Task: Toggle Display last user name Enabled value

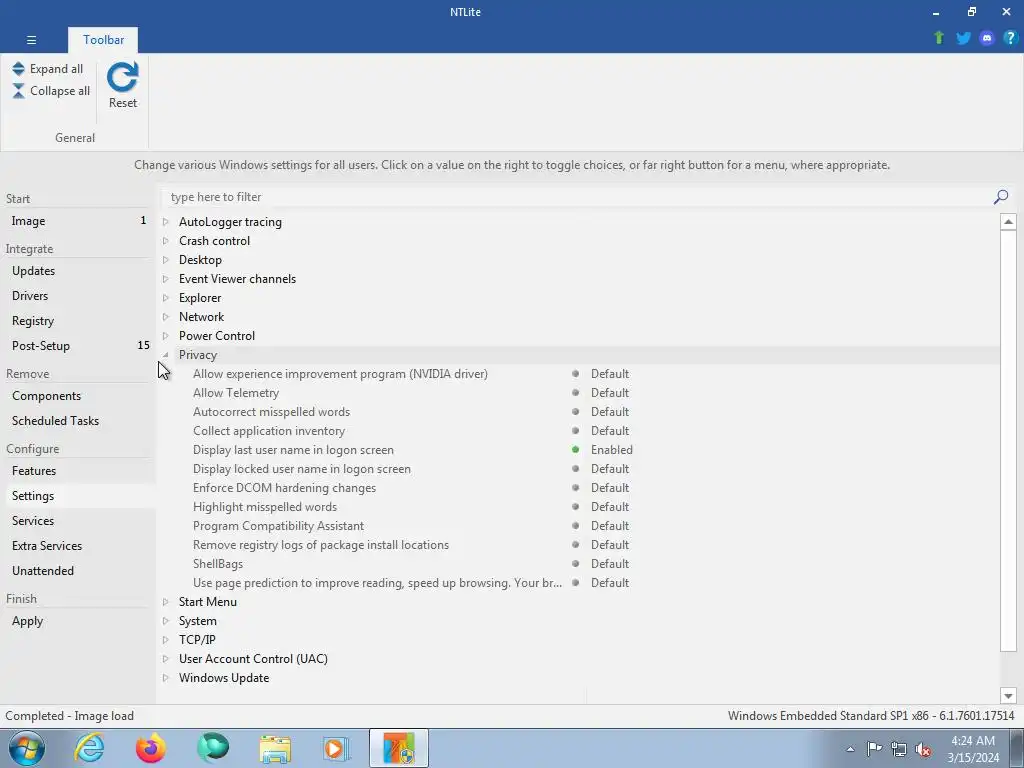Action: click(611, 450)
